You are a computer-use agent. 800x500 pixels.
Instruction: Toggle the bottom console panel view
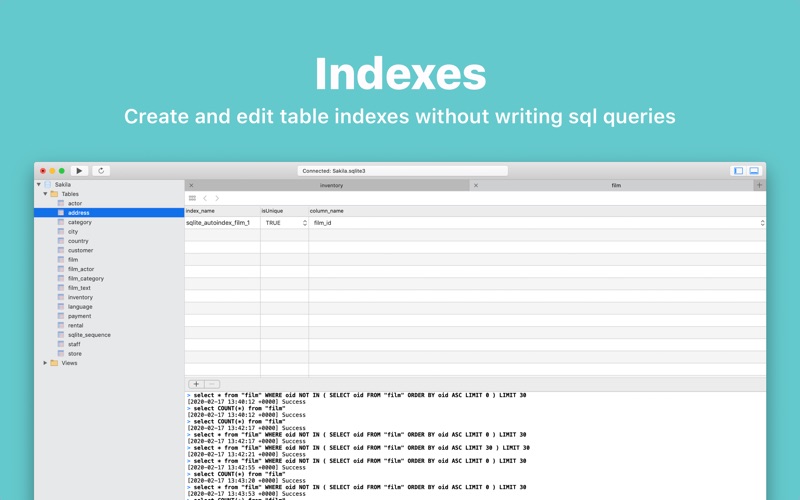click(x=754, y=171)
